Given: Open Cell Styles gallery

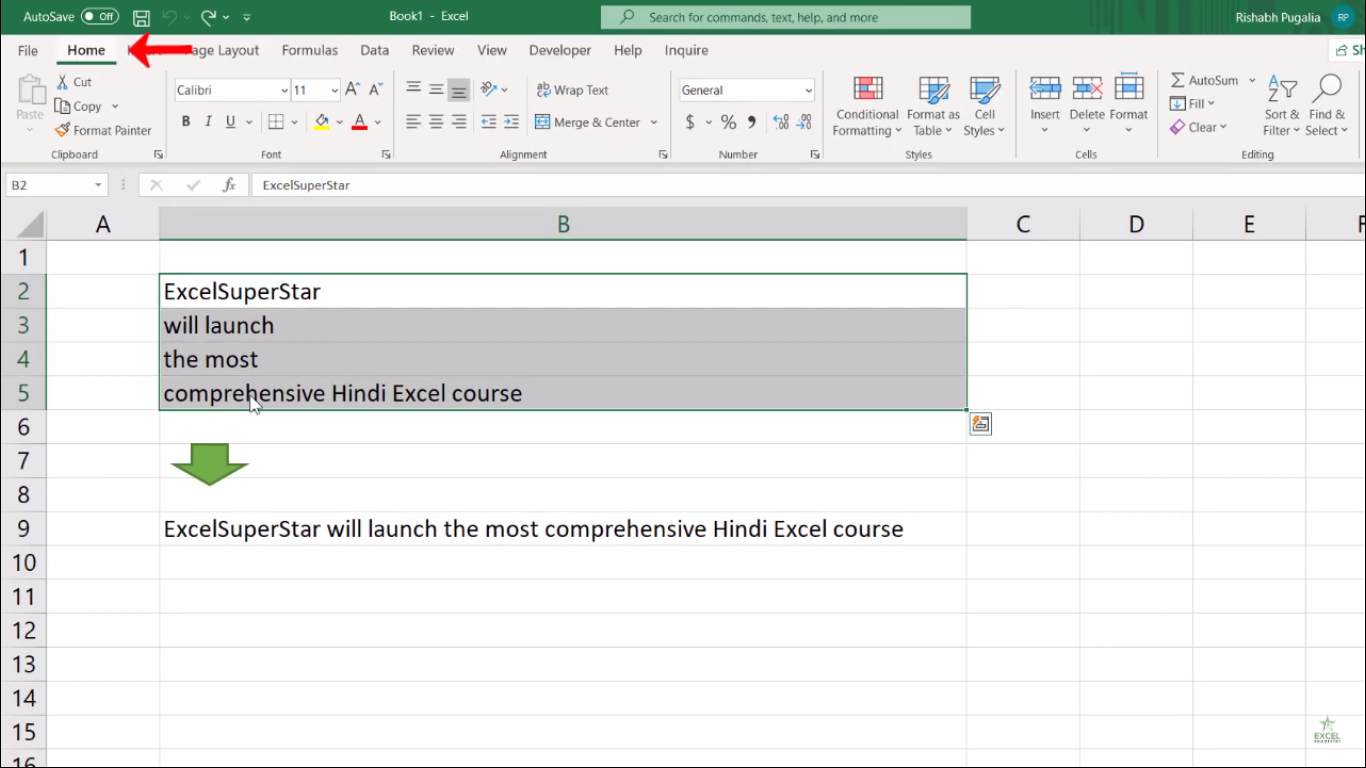Looking at the screenshot, I should coord(984,106).
